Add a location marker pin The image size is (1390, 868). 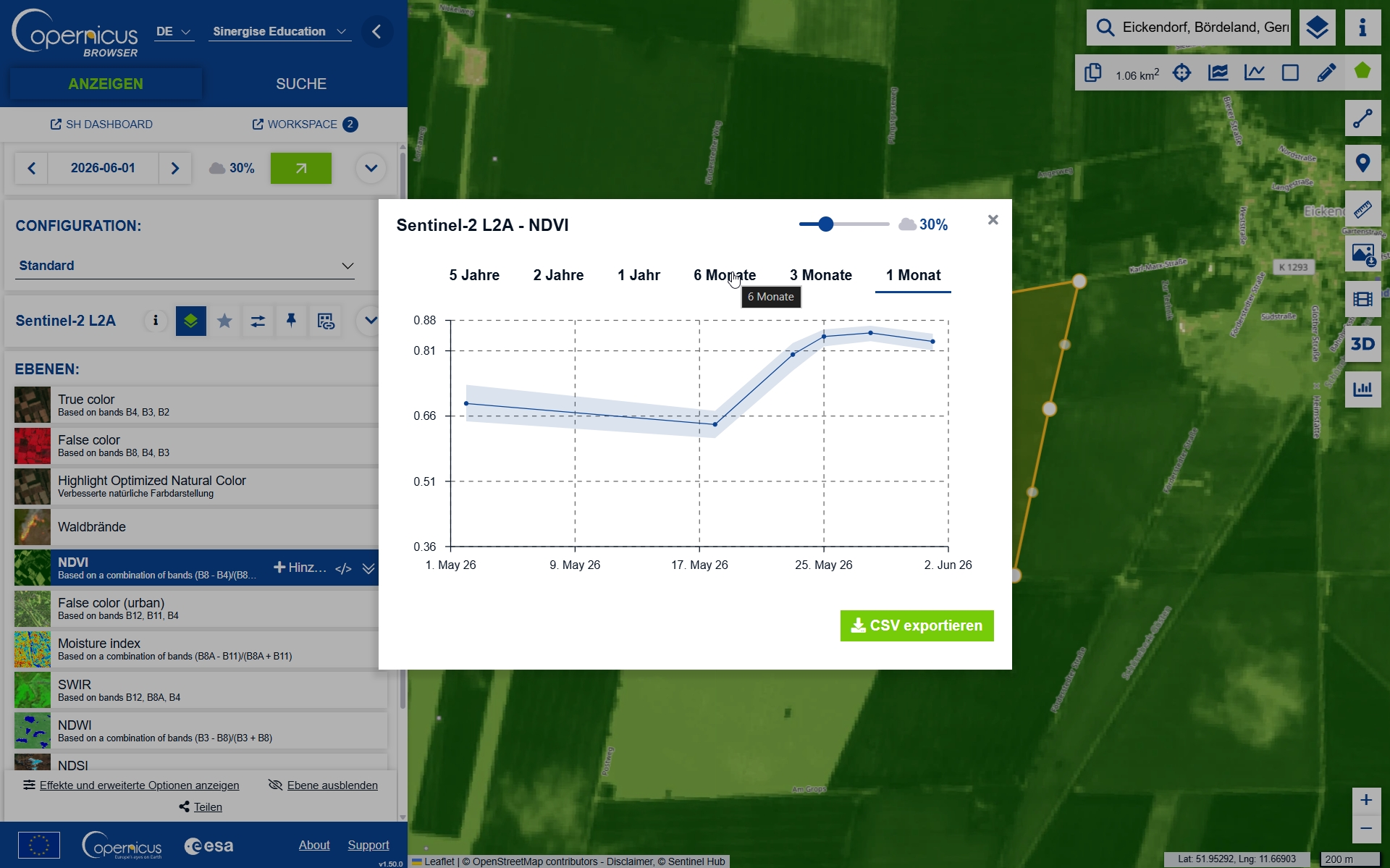pos(1362,163)
